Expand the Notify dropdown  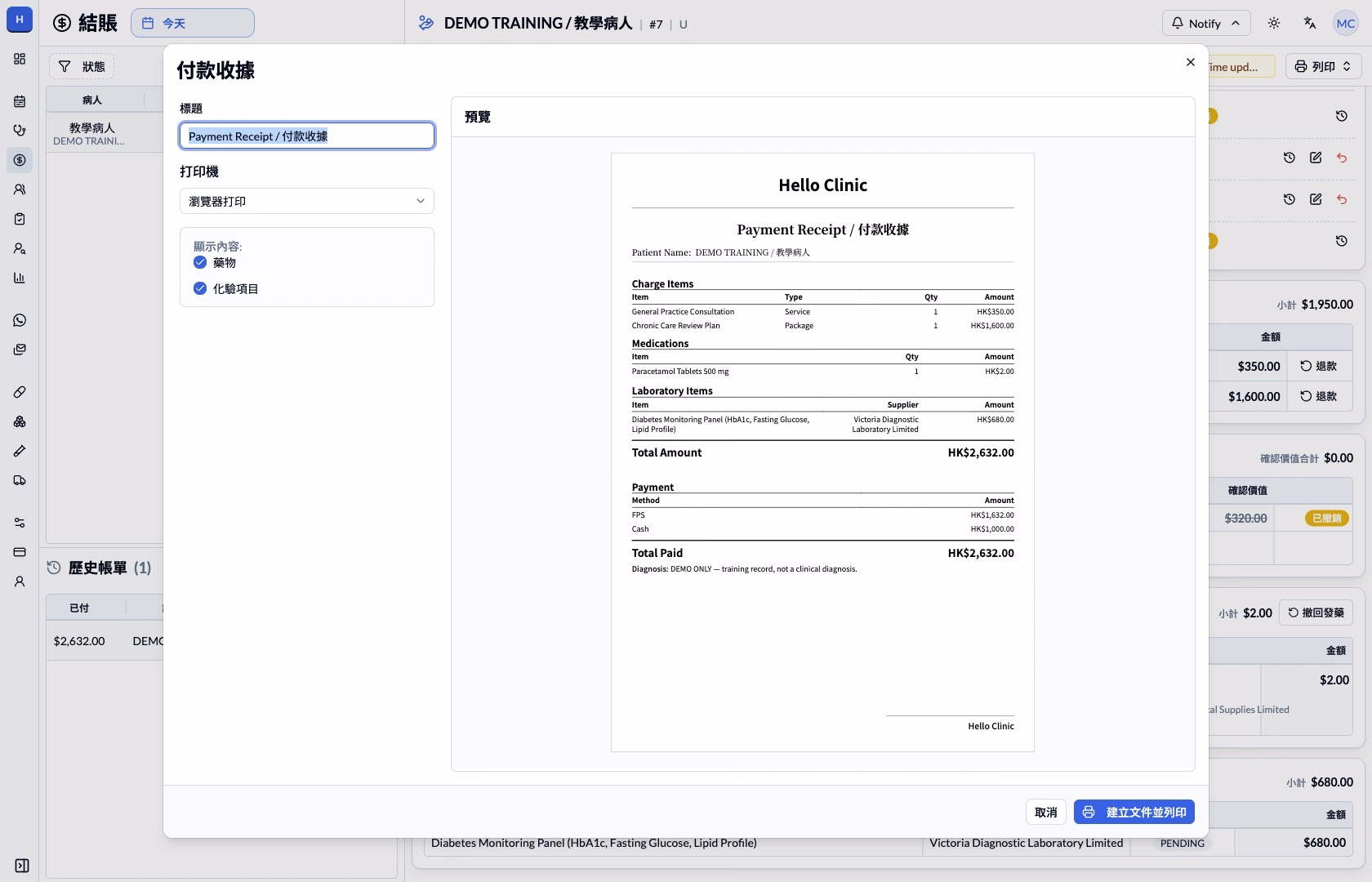pyautogui.click(x=1206, y=23)
